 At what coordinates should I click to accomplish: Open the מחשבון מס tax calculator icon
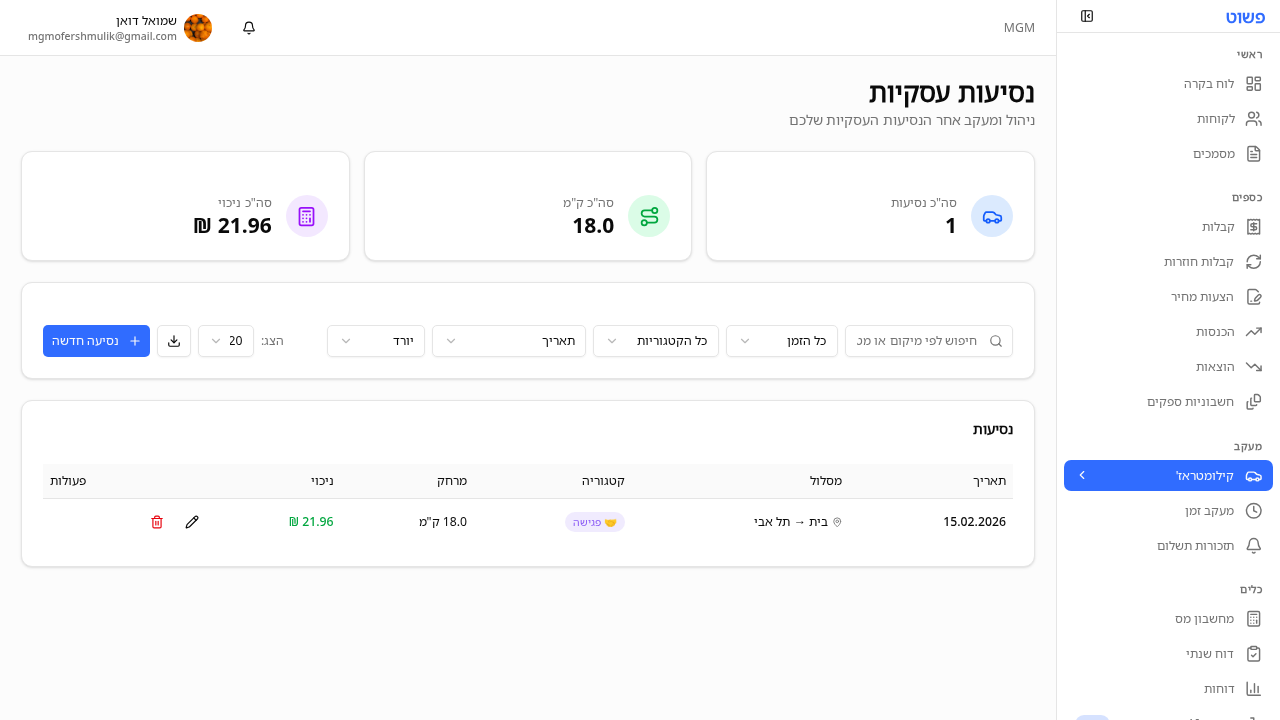point(1254,618)
